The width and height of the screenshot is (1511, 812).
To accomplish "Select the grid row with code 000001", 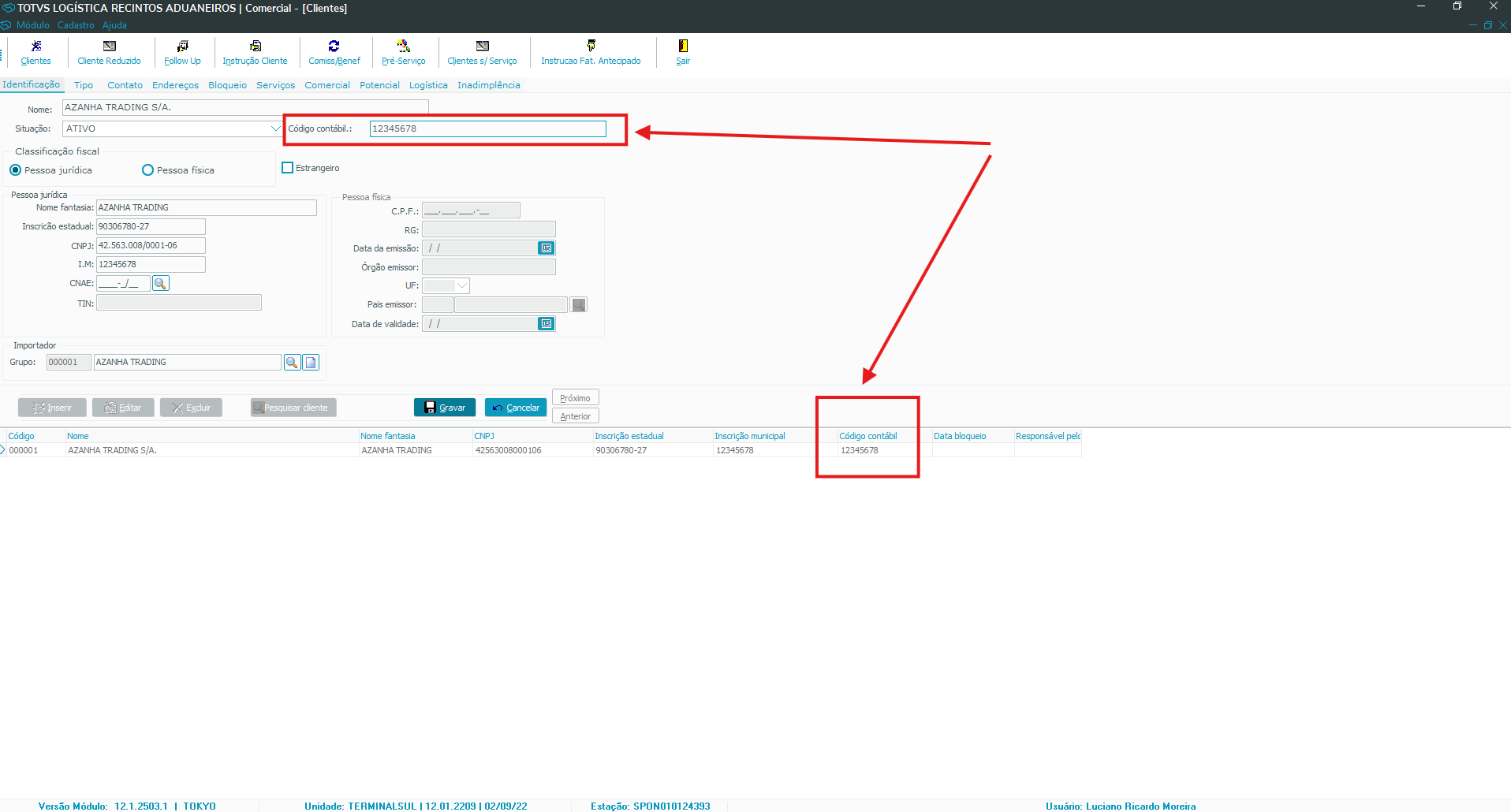I will pyautogui.click(x=540, y=450).
